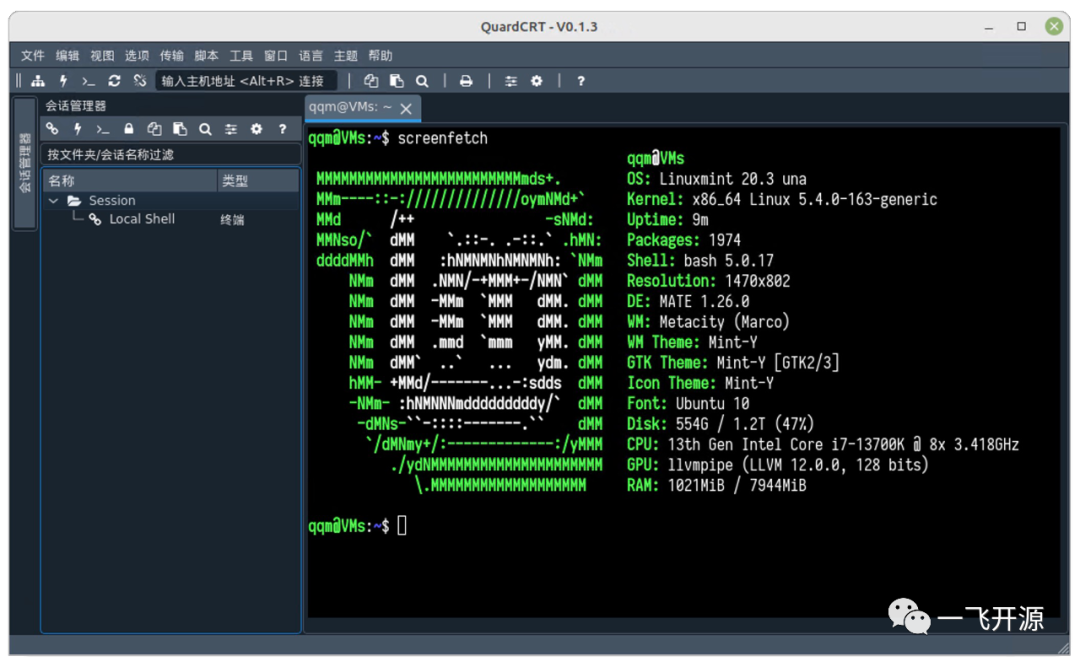This screenshot has height=667, width=1080.
Task: Click the 类型 column header
Action: 258,181
